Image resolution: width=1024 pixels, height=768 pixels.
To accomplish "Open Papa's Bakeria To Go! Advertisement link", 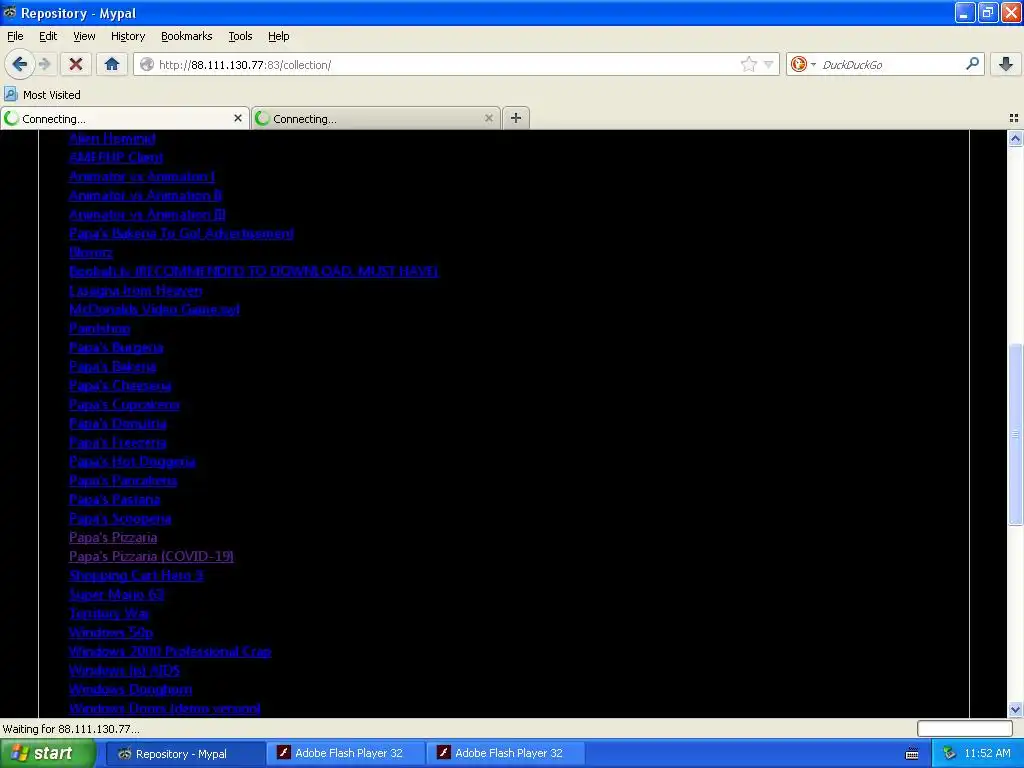I will click(182, 233).
